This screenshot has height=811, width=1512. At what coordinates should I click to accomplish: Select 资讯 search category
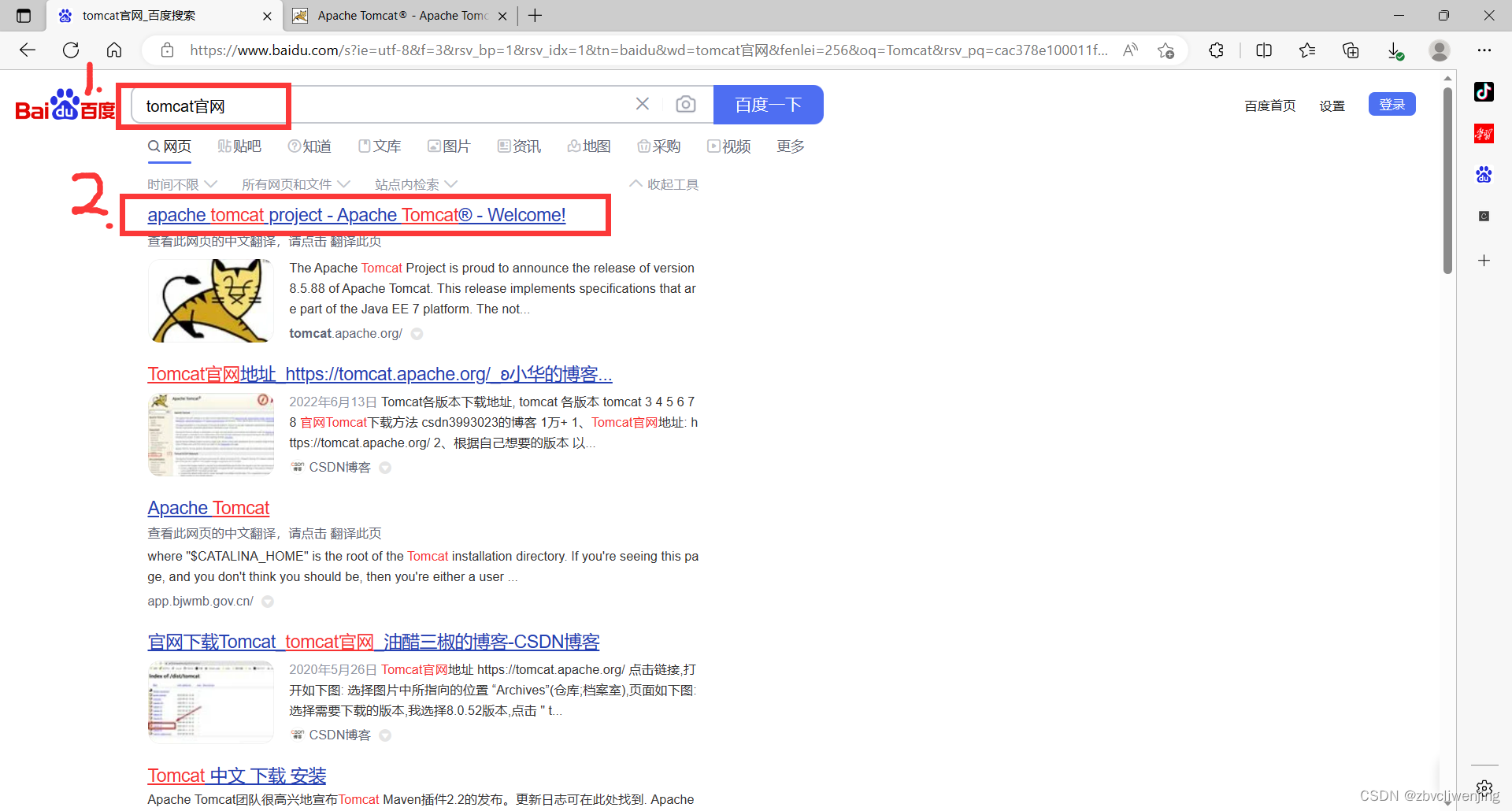tap(519, 146)
